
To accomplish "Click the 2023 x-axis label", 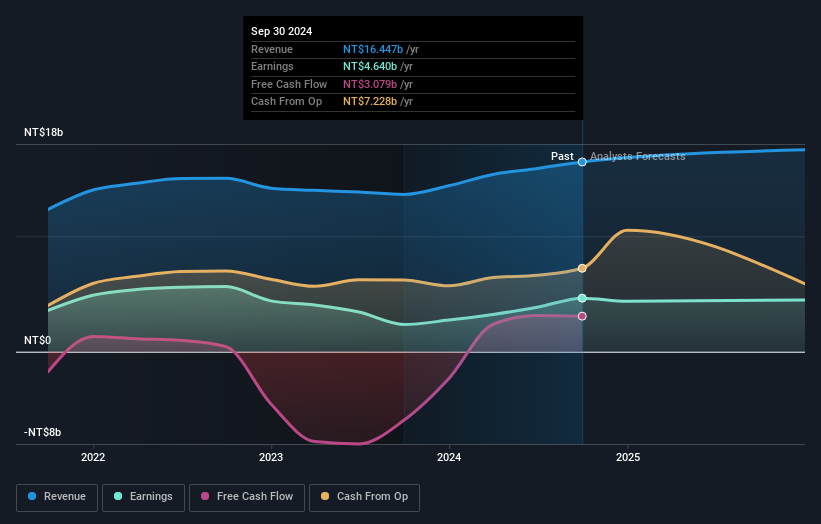I will click(271, 457).
